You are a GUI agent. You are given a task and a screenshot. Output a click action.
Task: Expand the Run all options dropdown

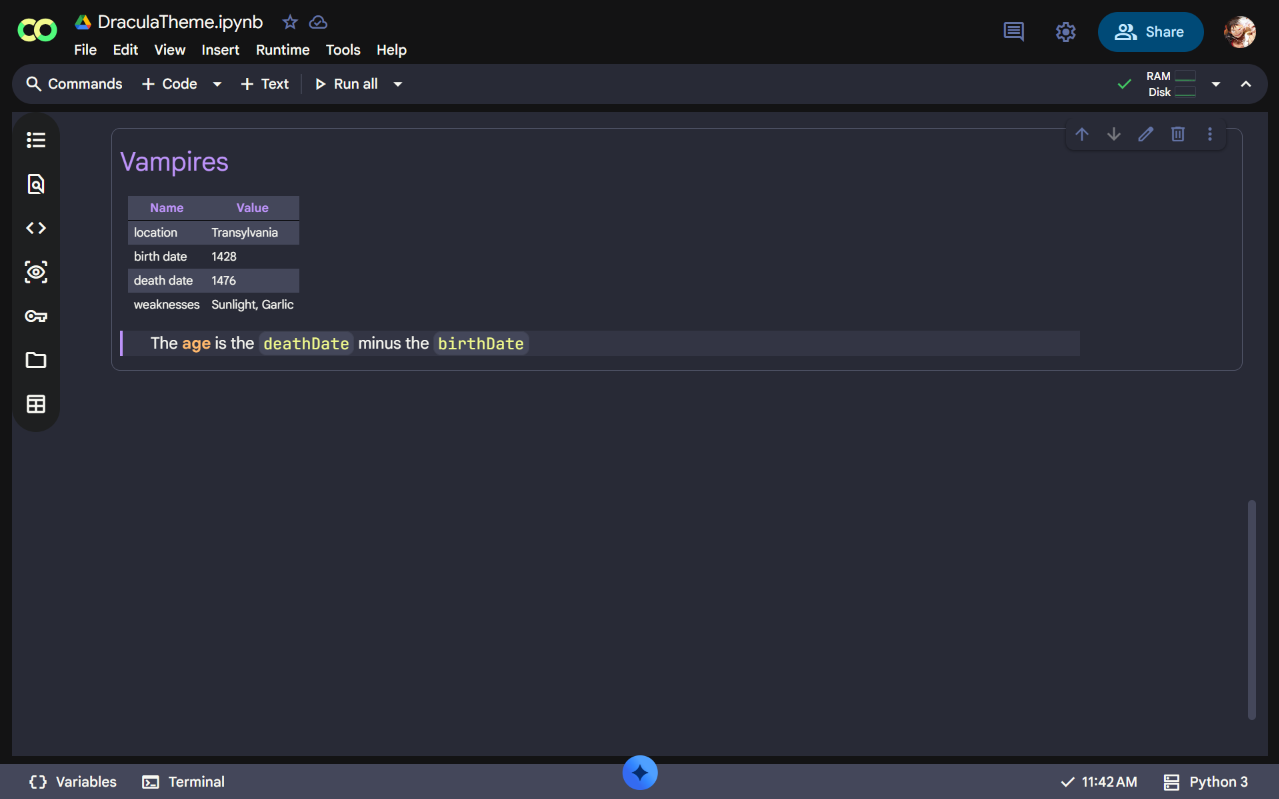click(x=397, y=84)
